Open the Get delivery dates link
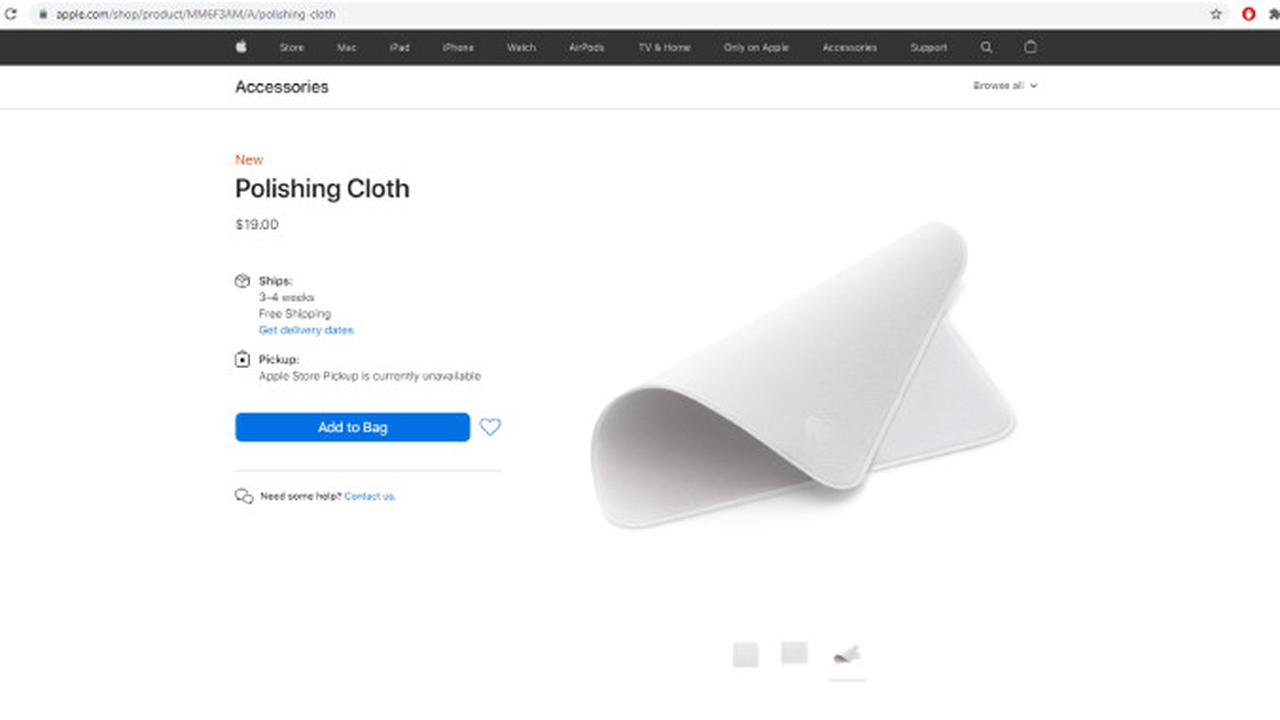The width and height of the screenshot is (1280, 720). tap(306, 330)
